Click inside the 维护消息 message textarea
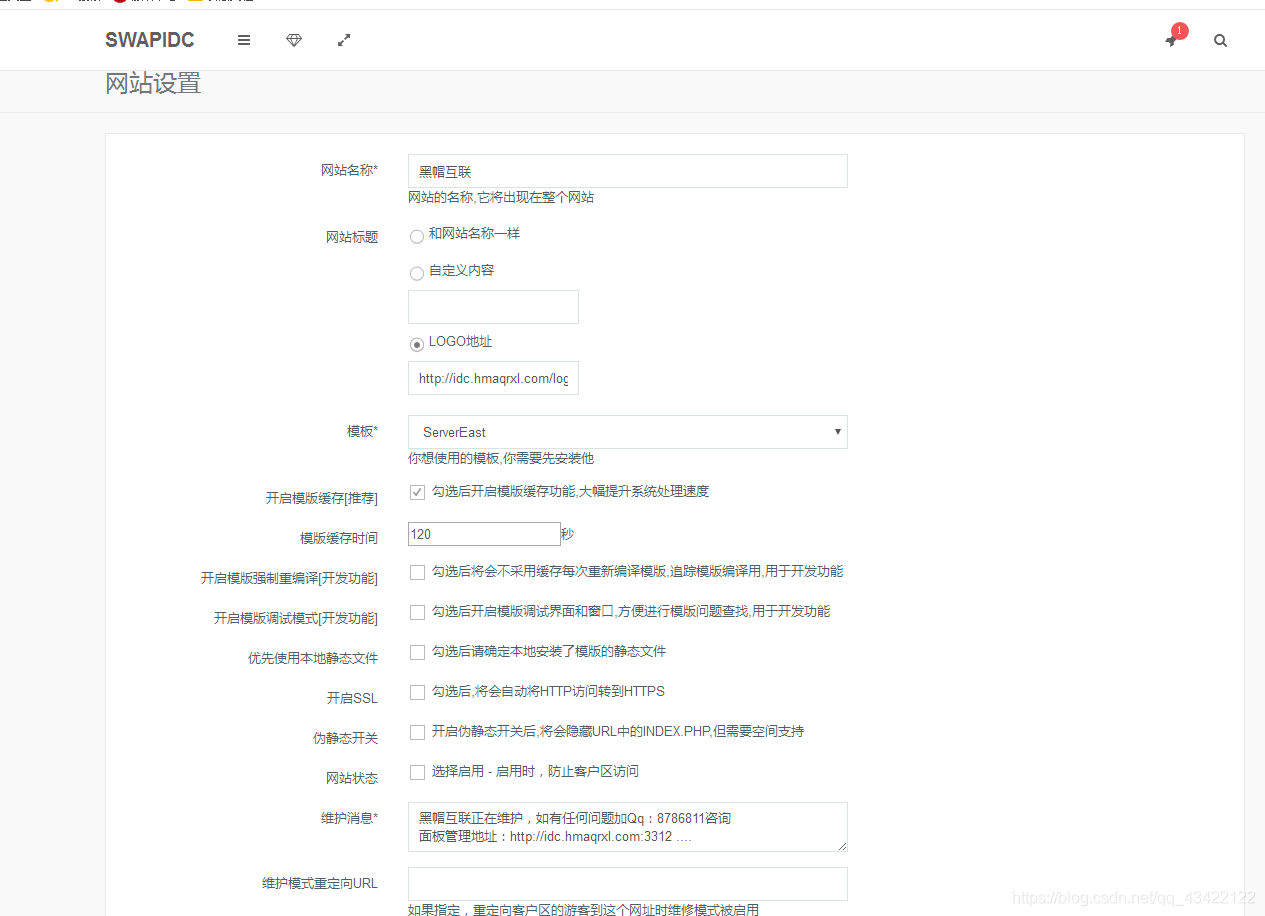Viewport: 1265px width, 916px height. pos(627,827)
